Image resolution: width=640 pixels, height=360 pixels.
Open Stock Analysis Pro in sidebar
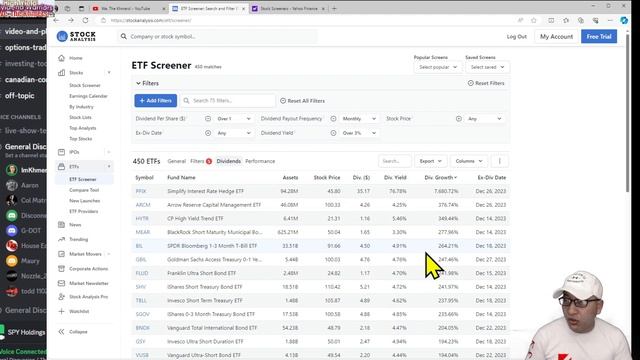tap(89, 297)
